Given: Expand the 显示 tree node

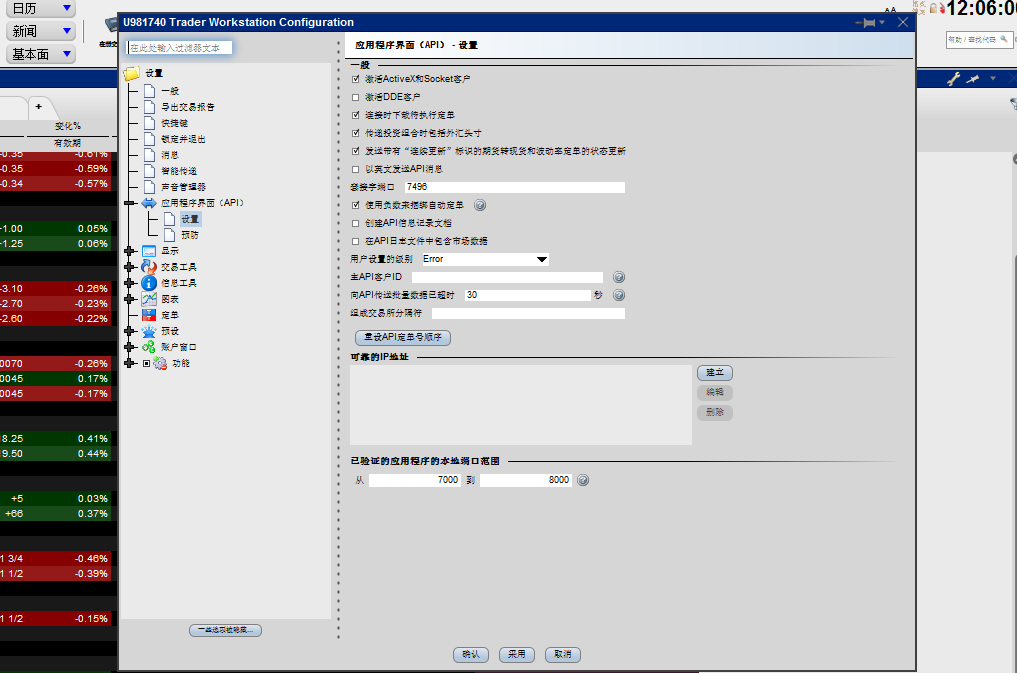Looking at the screenshot, I should tap(130, 251).
